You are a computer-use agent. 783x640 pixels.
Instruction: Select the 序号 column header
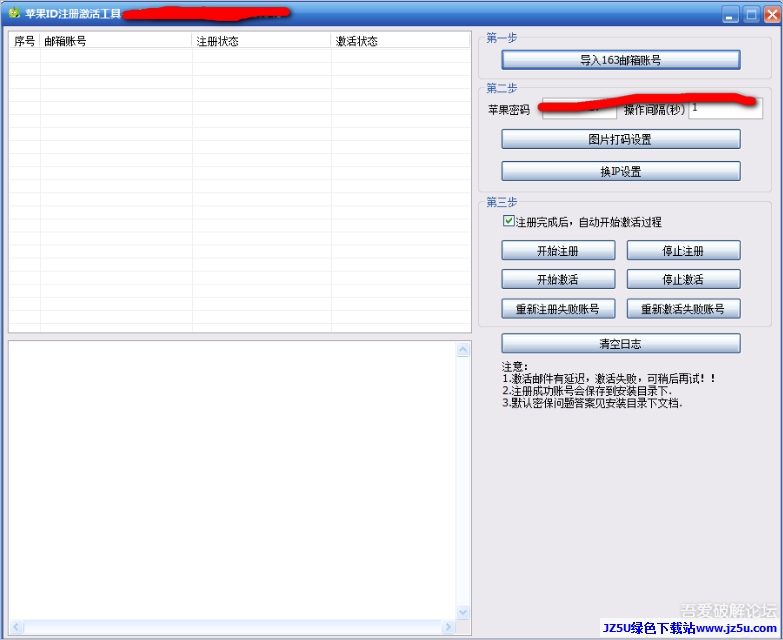[x=24, y=41]
